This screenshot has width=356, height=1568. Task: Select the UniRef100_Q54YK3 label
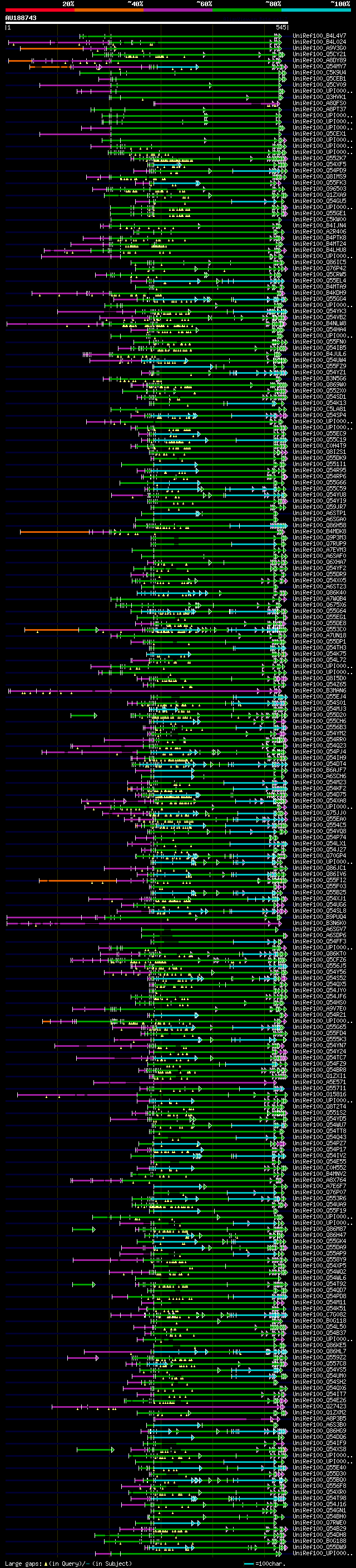pos(319,311)
